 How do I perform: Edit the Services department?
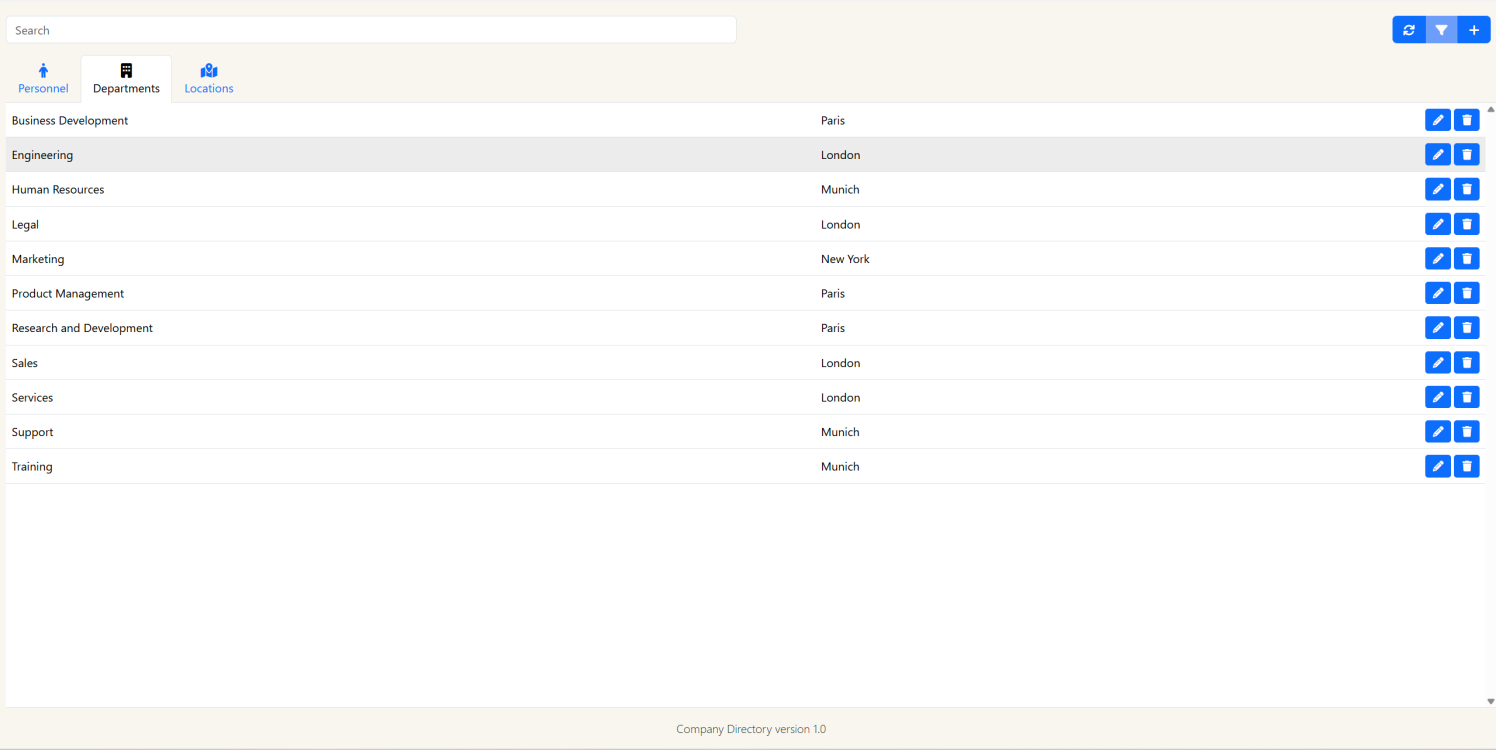click(1437, 397)
